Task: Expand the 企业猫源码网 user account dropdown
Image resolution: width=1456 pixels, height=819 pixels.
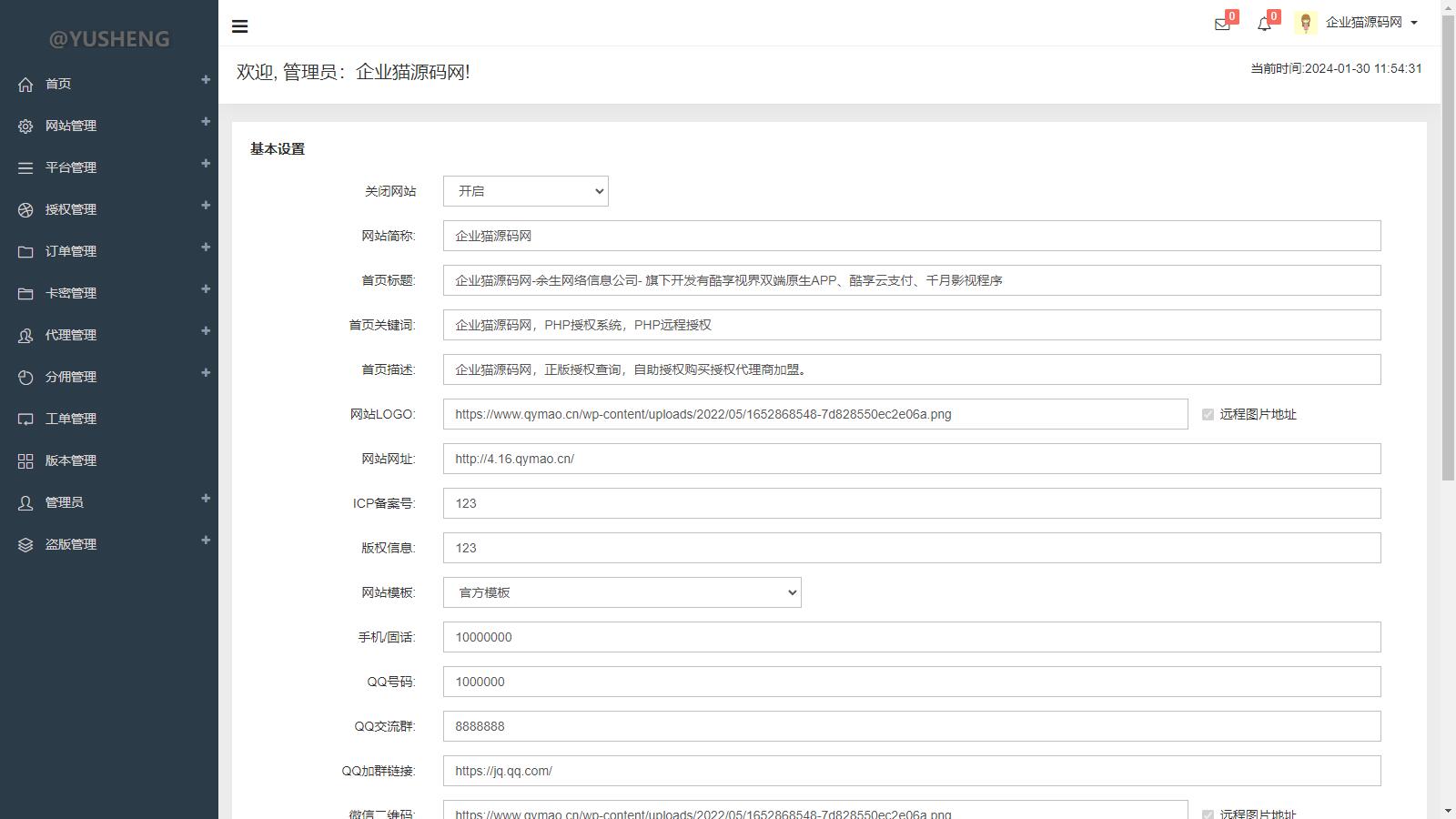Action: coord(1371,23)
